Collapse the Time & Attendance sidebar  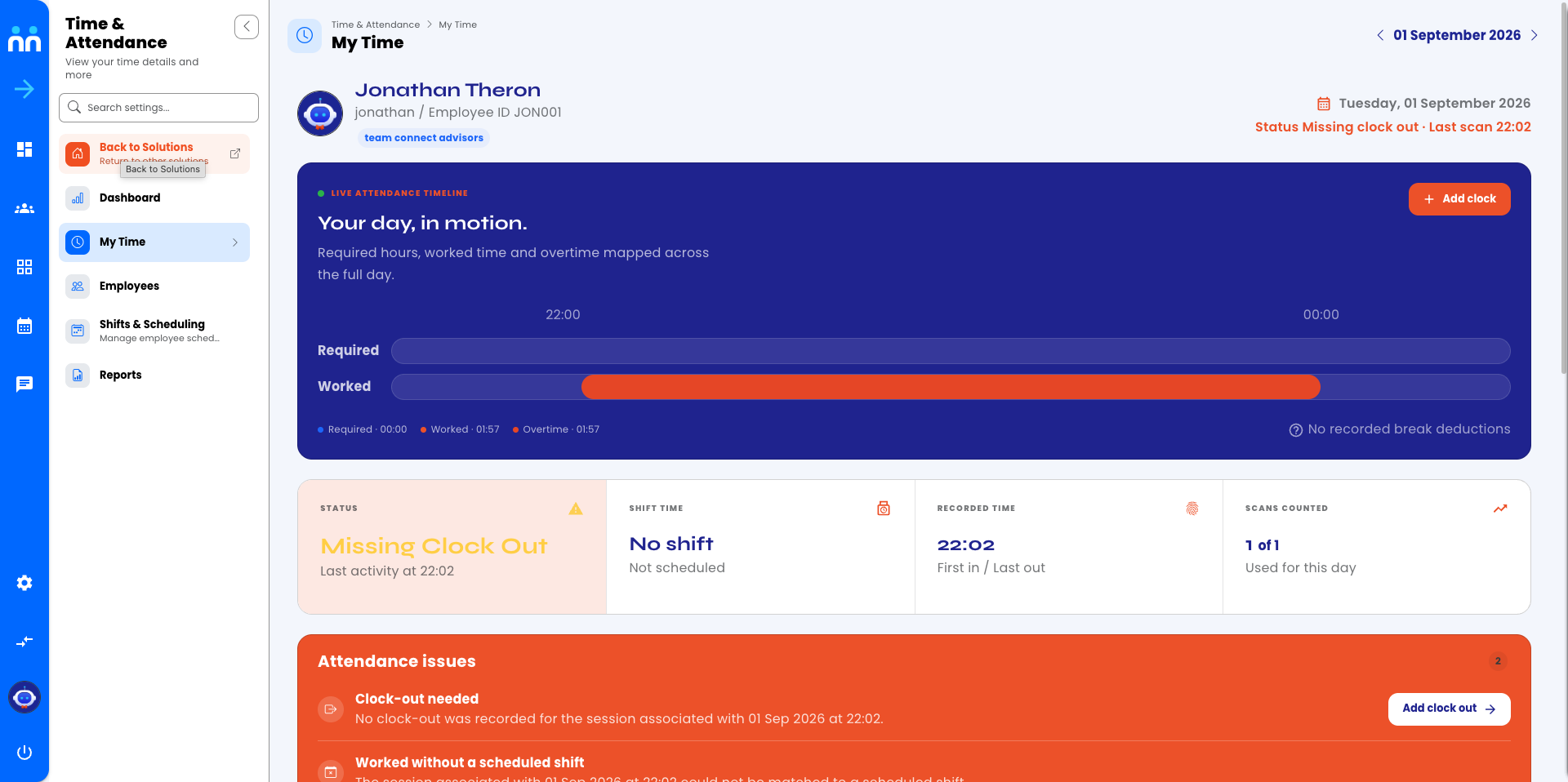point(247,27)
